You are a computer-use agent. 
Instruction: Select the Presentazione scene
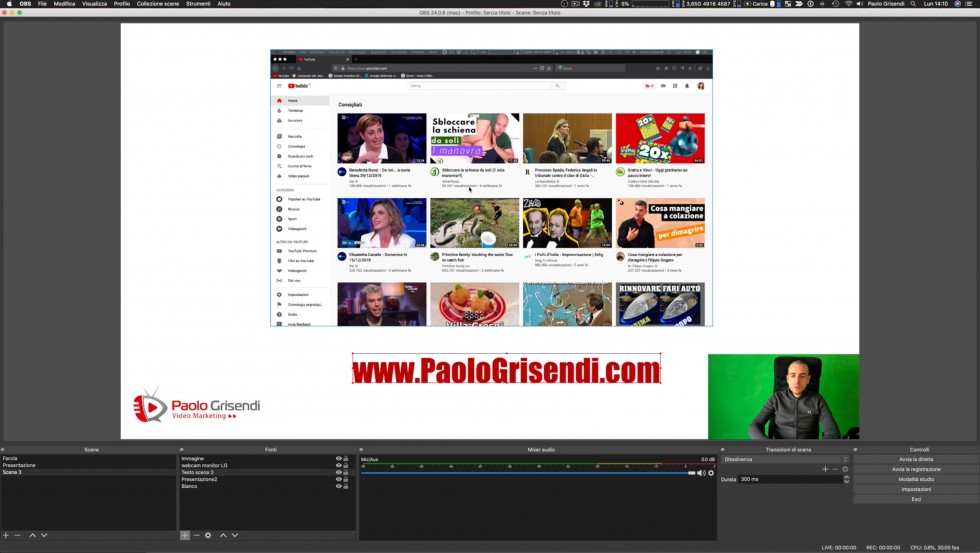click(88, 466)
